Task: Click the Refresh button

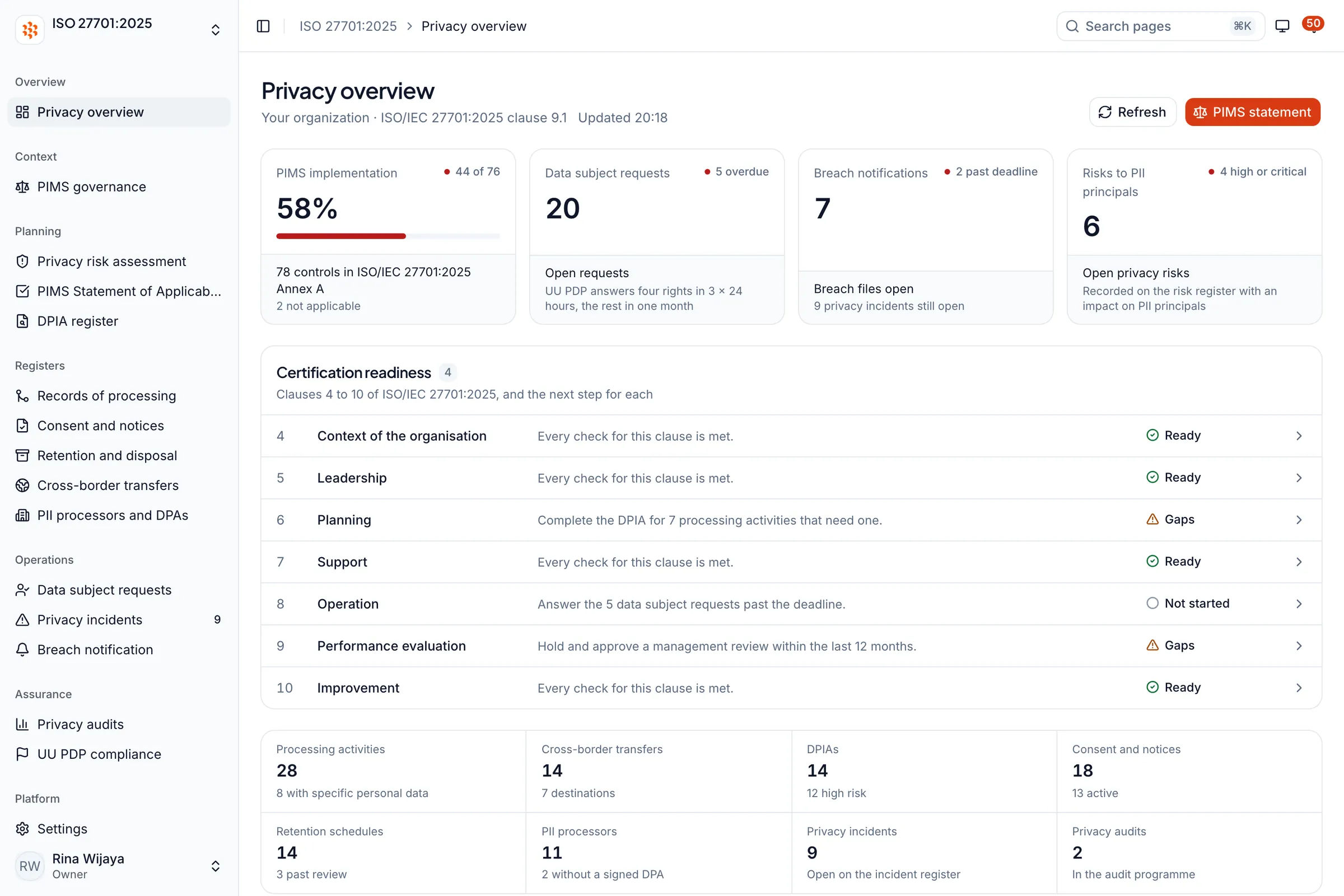Action: pyautogui.click(x=1132, y=112)
